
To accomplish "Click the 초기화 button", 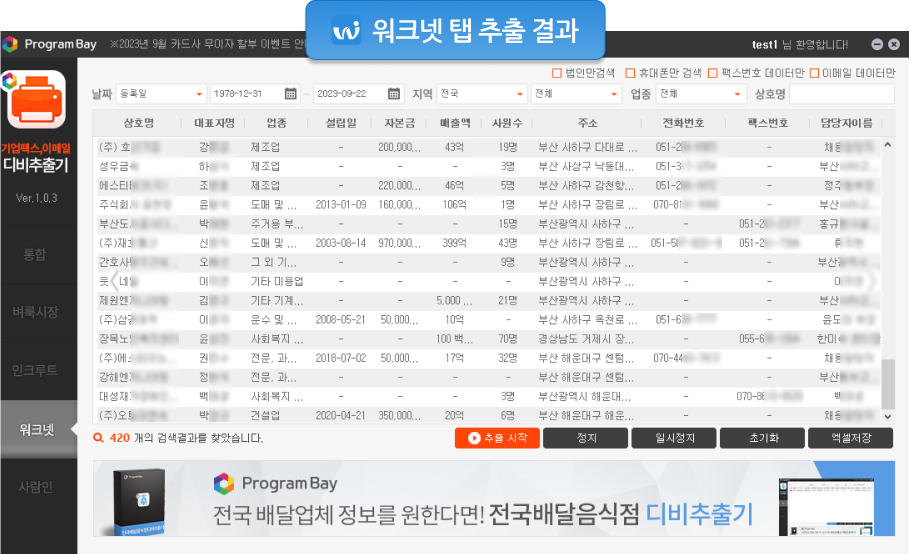I will point(762,438).
